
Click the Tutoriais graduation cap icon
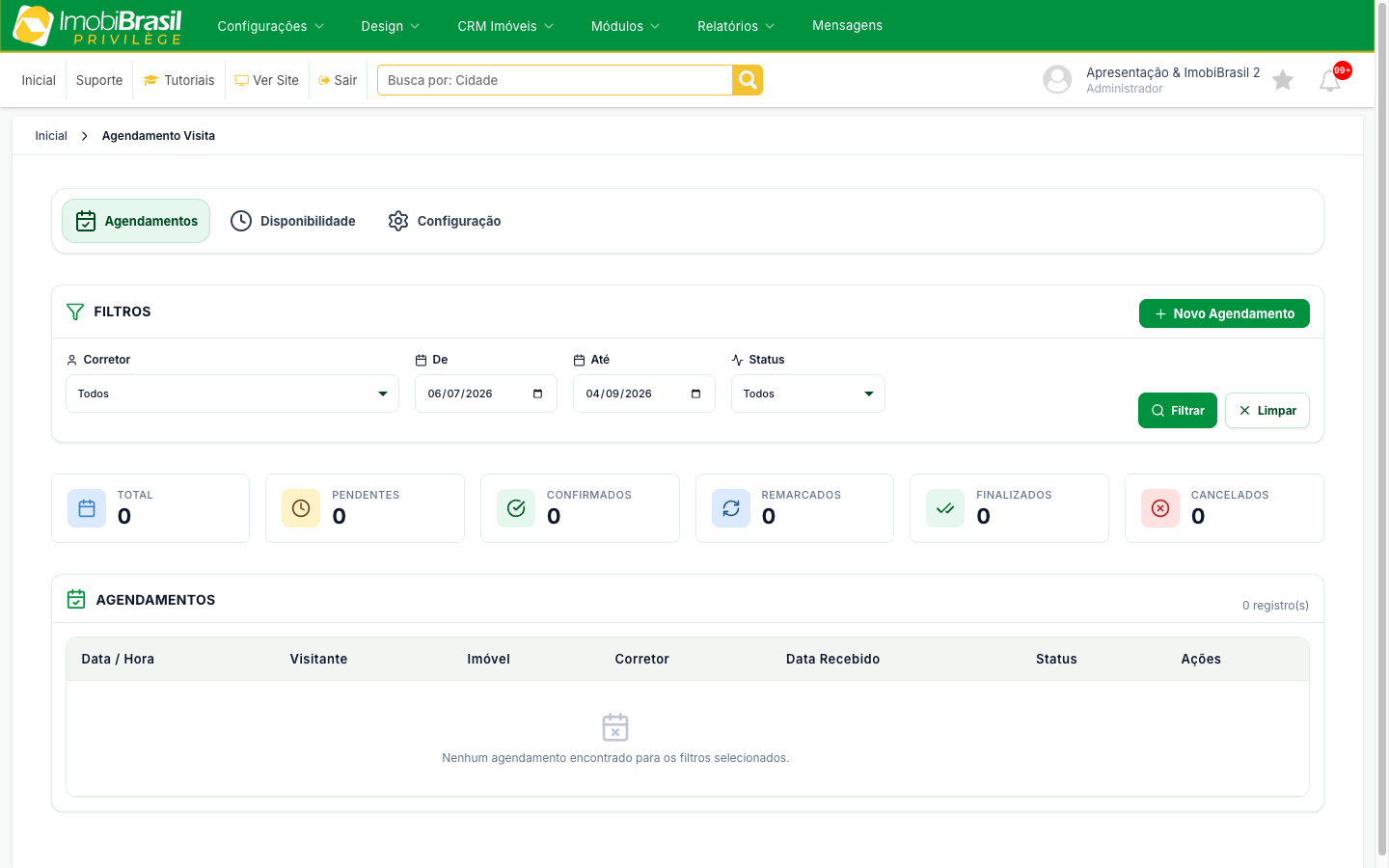150,81
